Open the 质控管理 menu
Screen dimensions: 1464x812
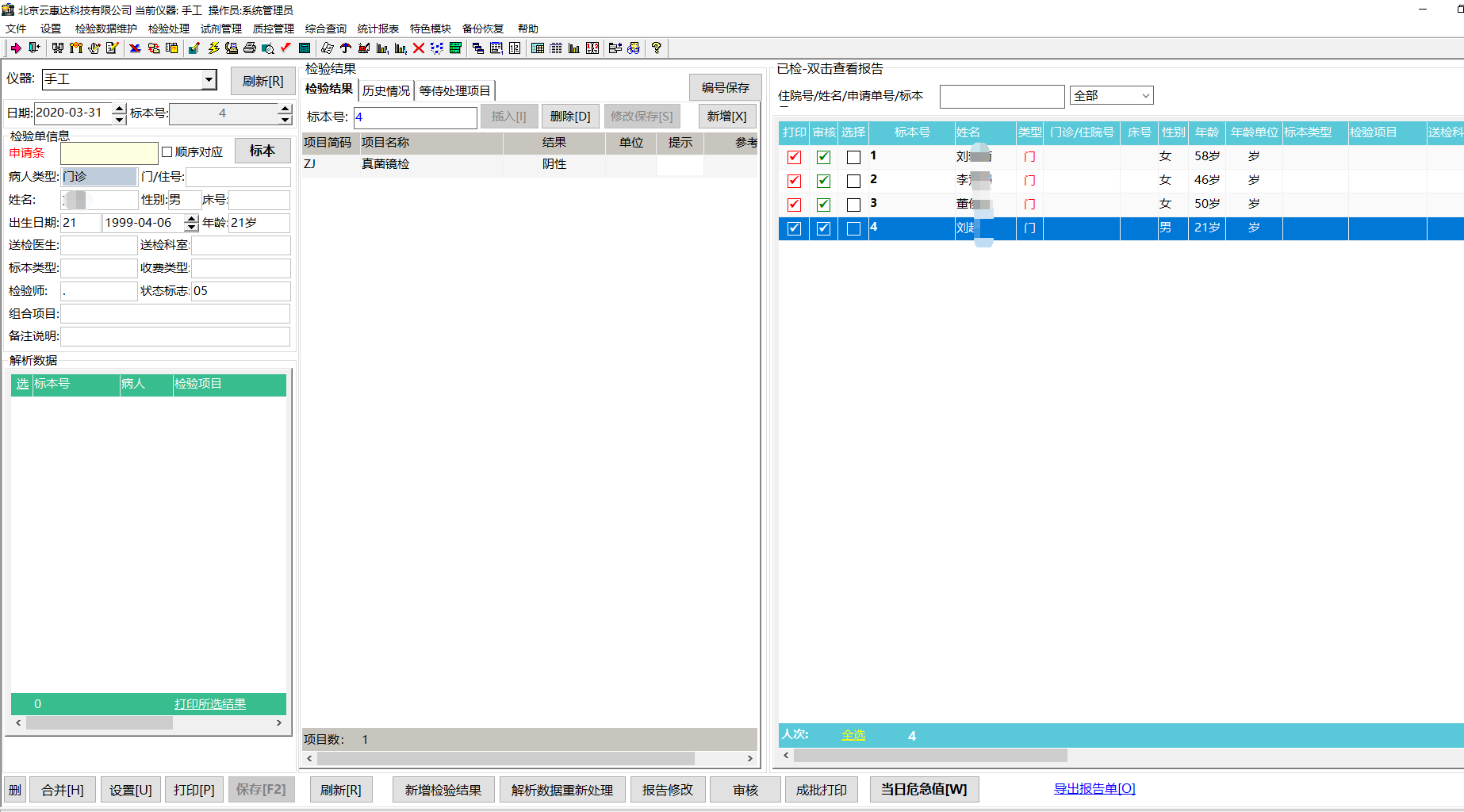(273, 29)
